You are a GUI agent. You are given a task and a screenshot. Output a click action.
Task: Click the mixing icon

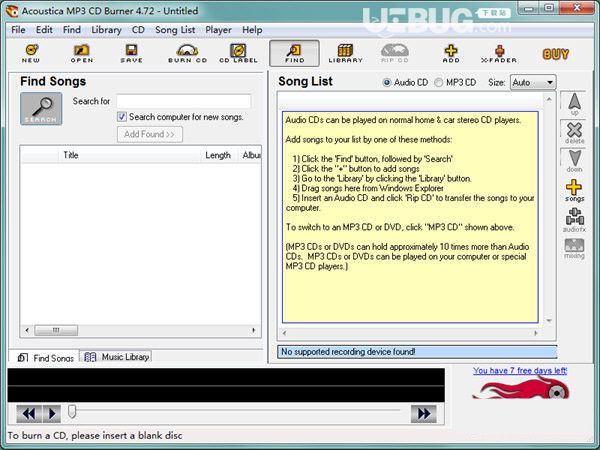(574, 248)
